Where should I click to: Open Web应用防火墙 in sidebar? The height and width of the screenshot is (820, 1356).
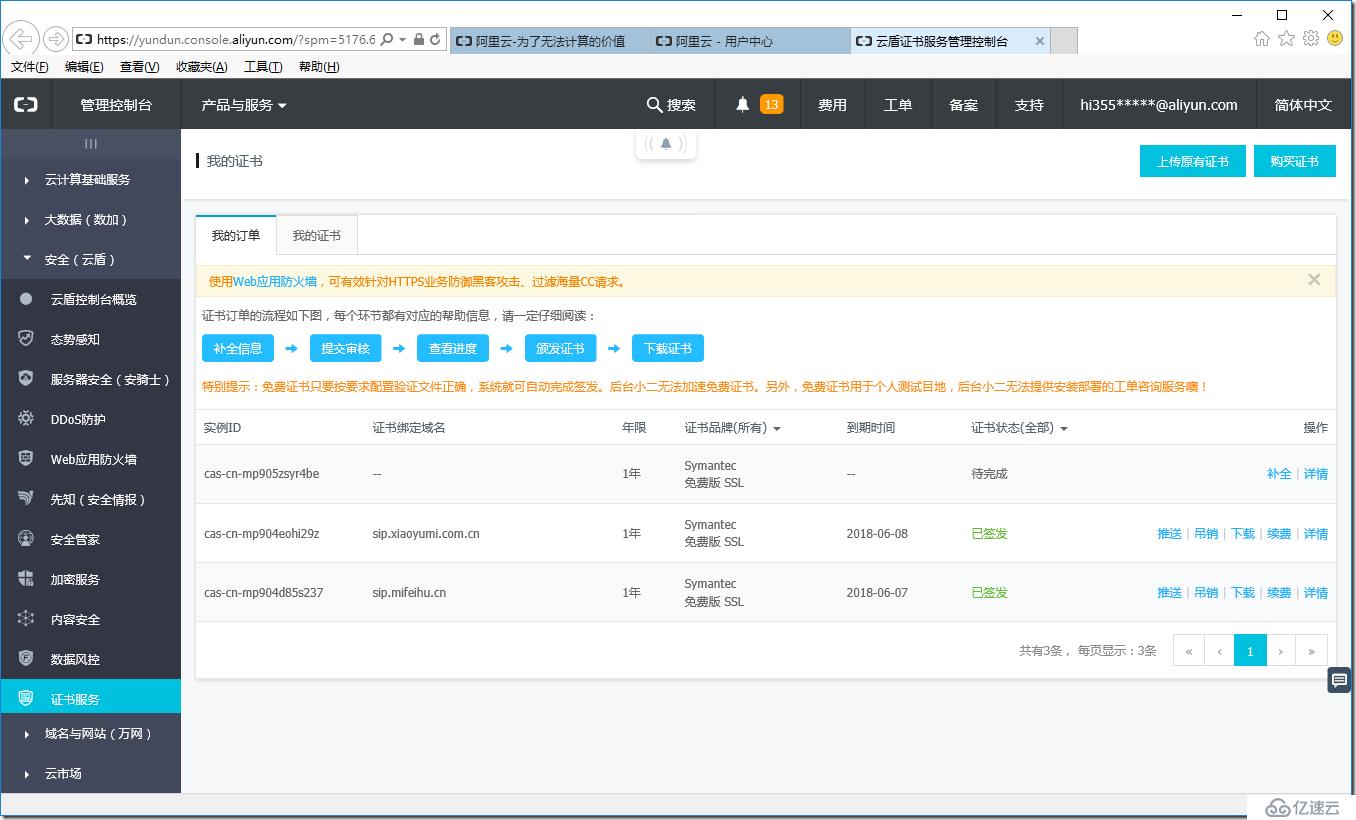[91, 459]
